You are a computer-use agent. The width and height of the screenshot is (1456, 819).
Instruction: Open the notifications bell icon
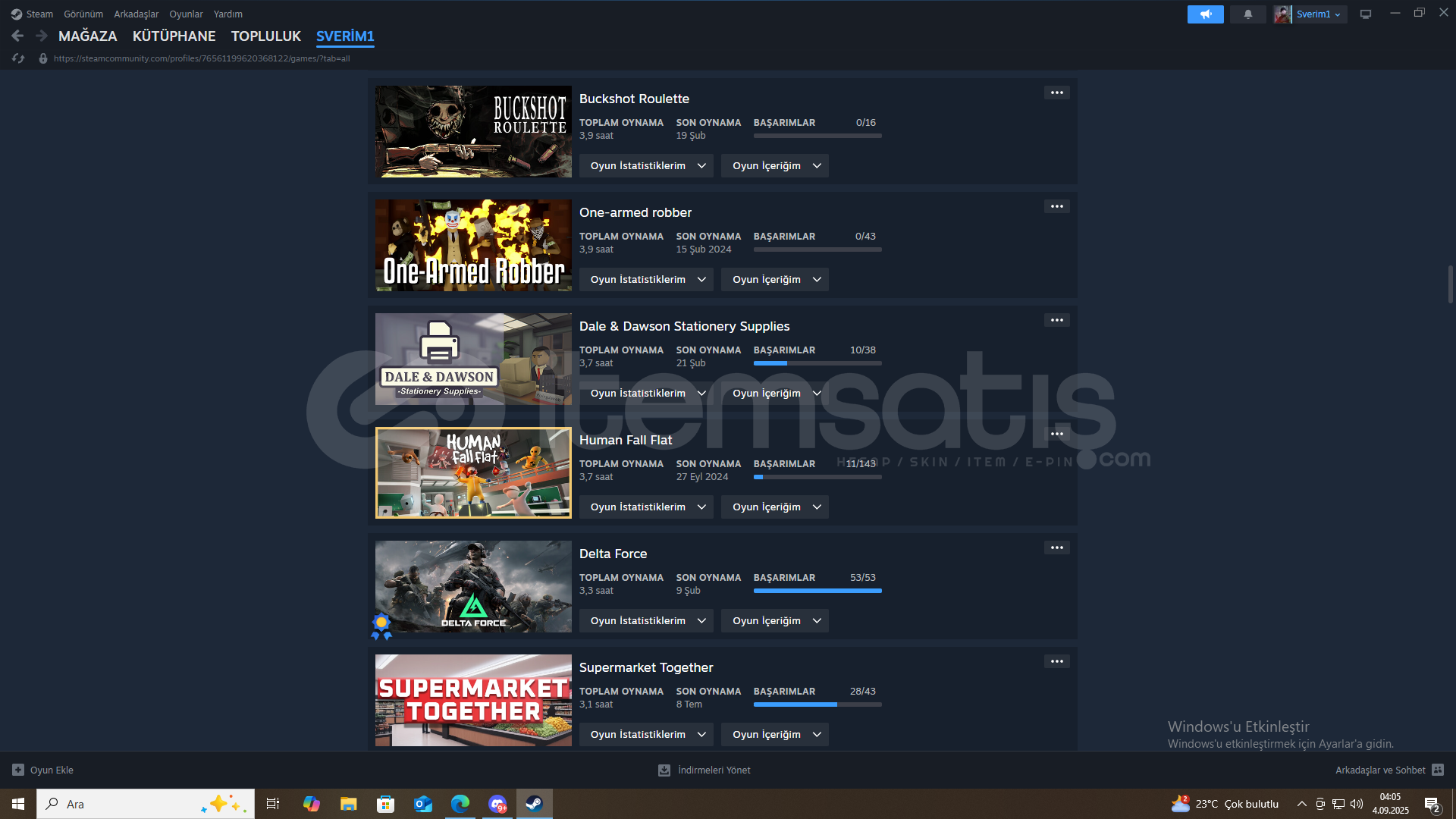click(x=1247, y=14)
